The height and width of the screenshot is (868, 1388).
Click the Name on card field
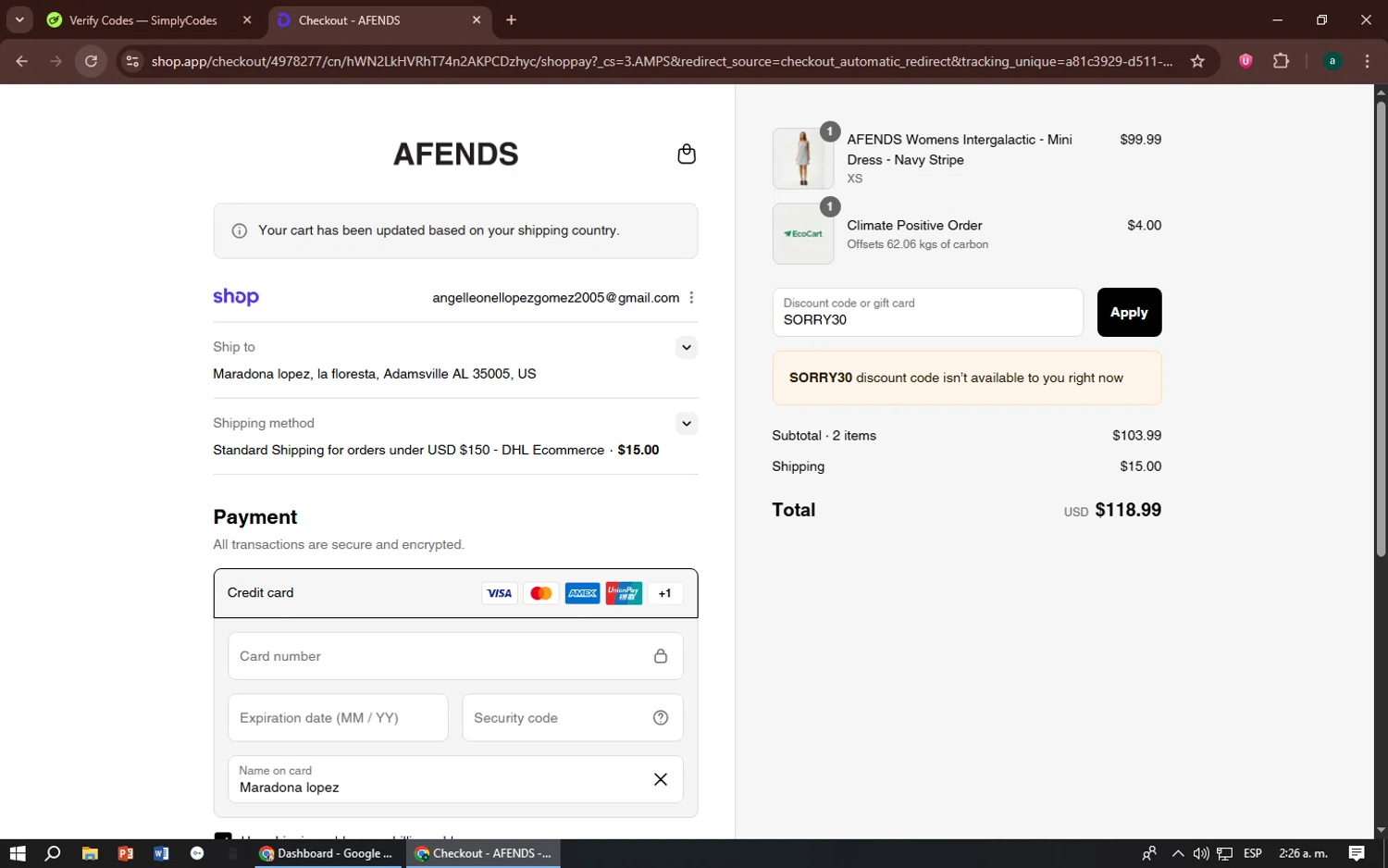tap(455, 779)
